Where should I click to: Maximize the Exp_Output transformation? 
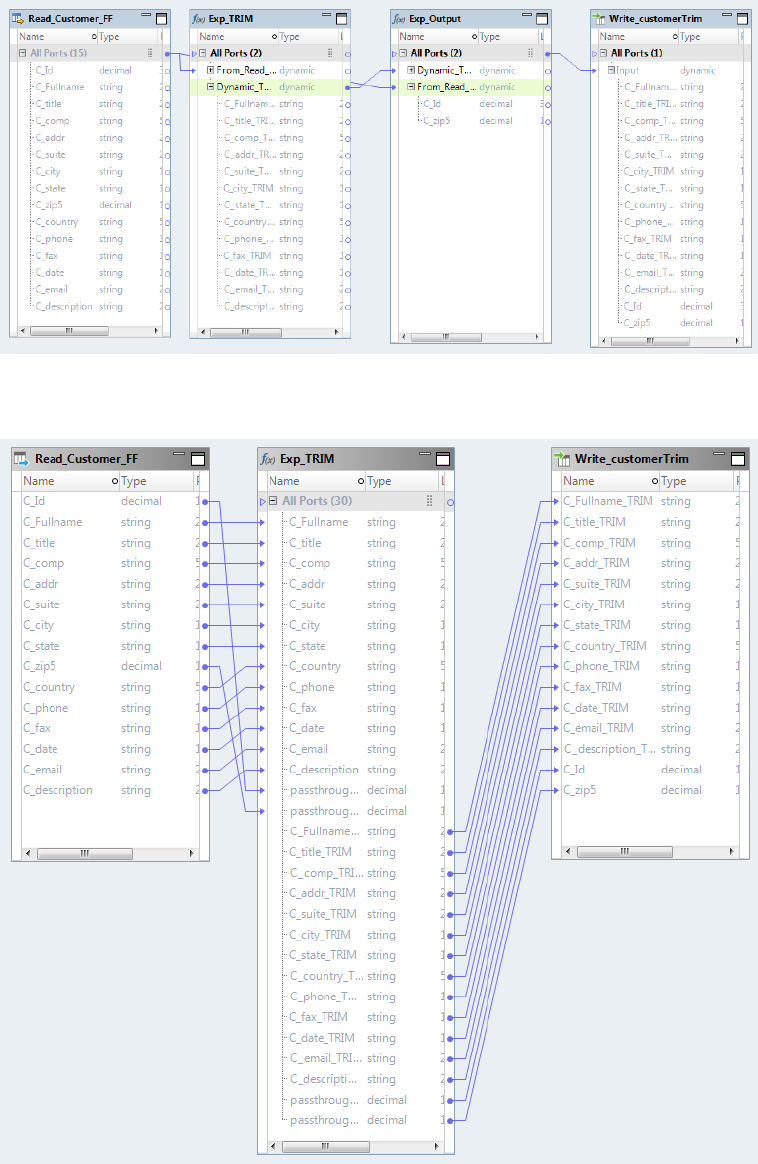542,19
